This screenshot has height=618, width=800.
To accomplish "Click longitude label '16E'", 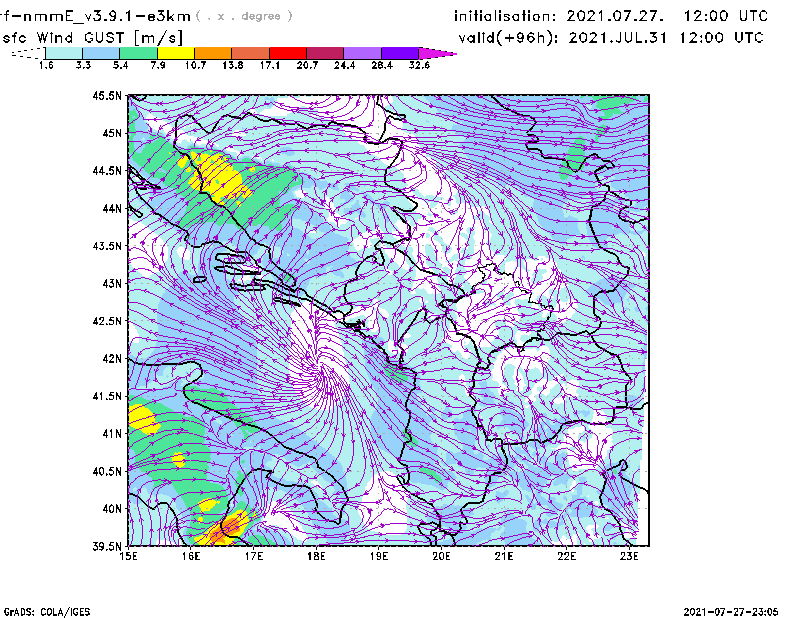I will click(191, 556).
